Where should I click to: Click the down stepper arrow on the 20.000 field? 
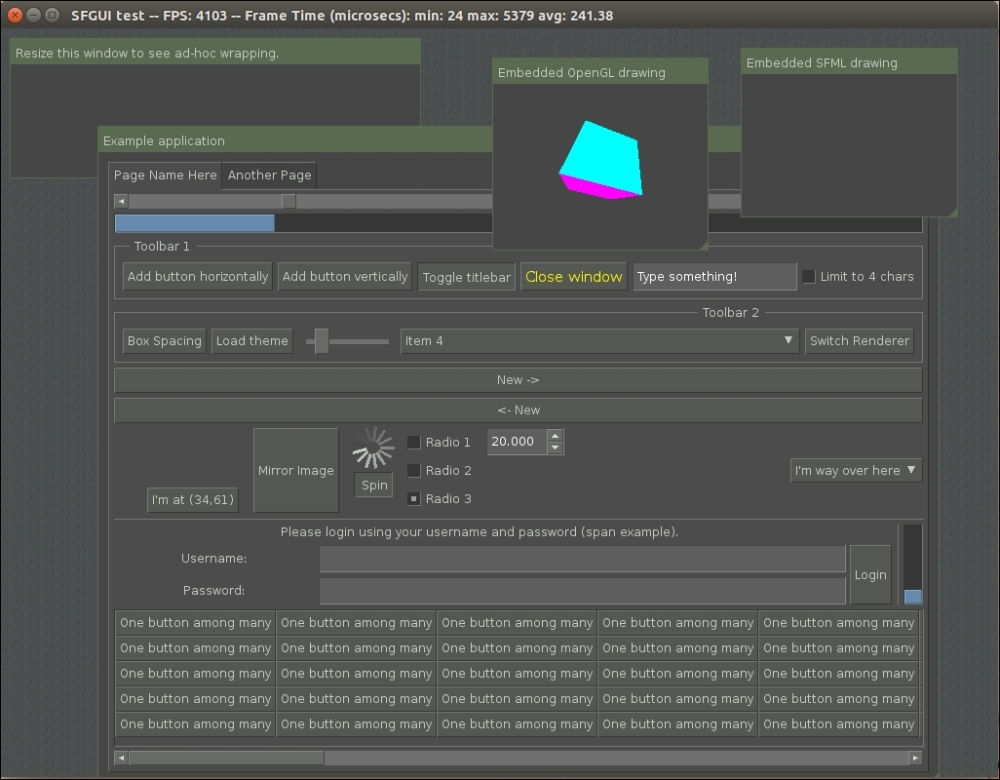coord(556,447)
